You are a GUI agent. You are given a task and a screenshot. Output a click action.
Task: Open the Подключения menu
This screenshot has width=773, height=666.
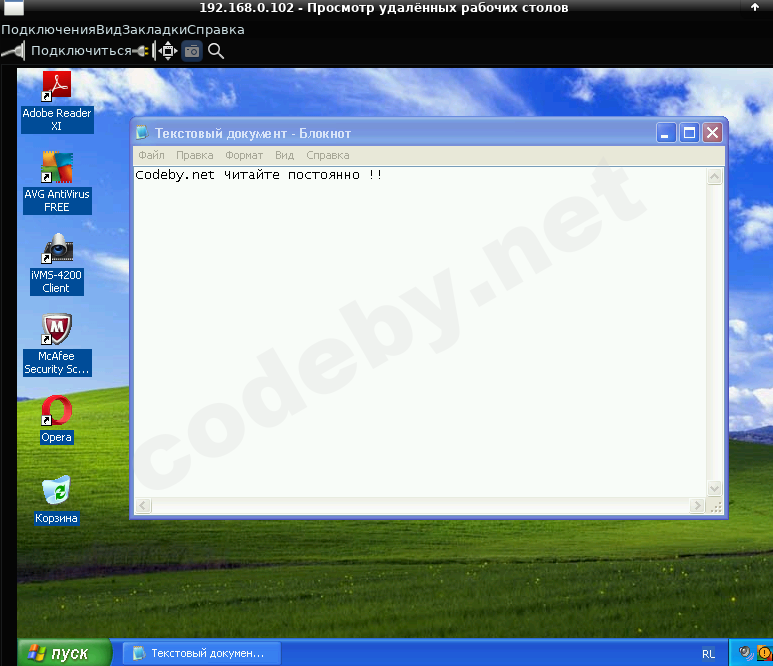48,30
